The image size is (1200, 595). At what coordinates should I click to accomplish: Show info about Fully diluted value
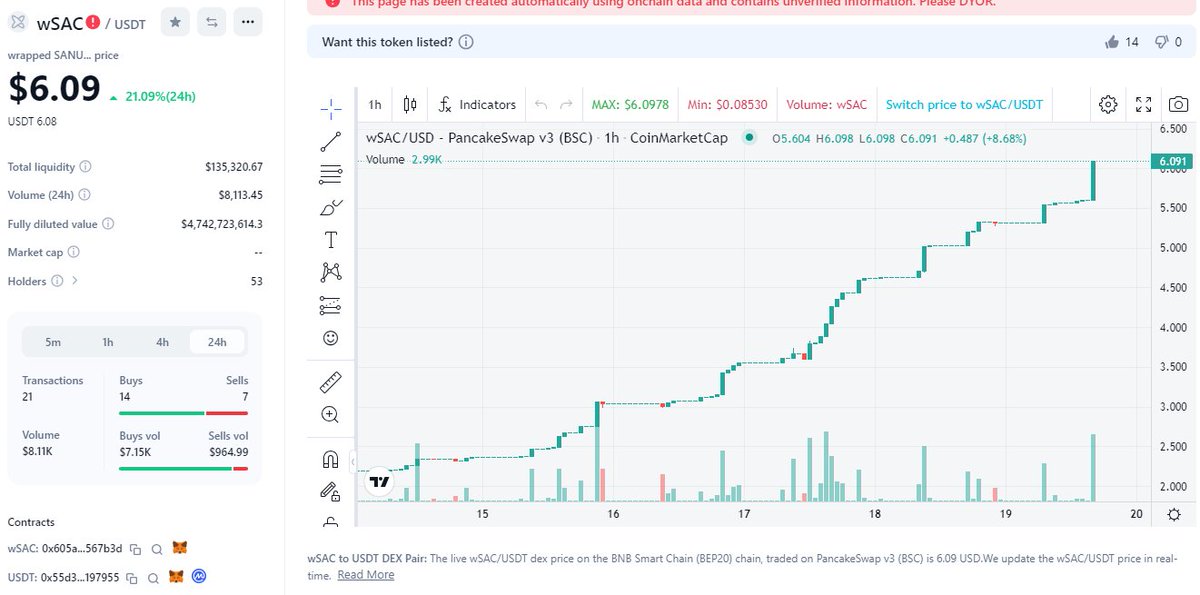pos(108,224)
